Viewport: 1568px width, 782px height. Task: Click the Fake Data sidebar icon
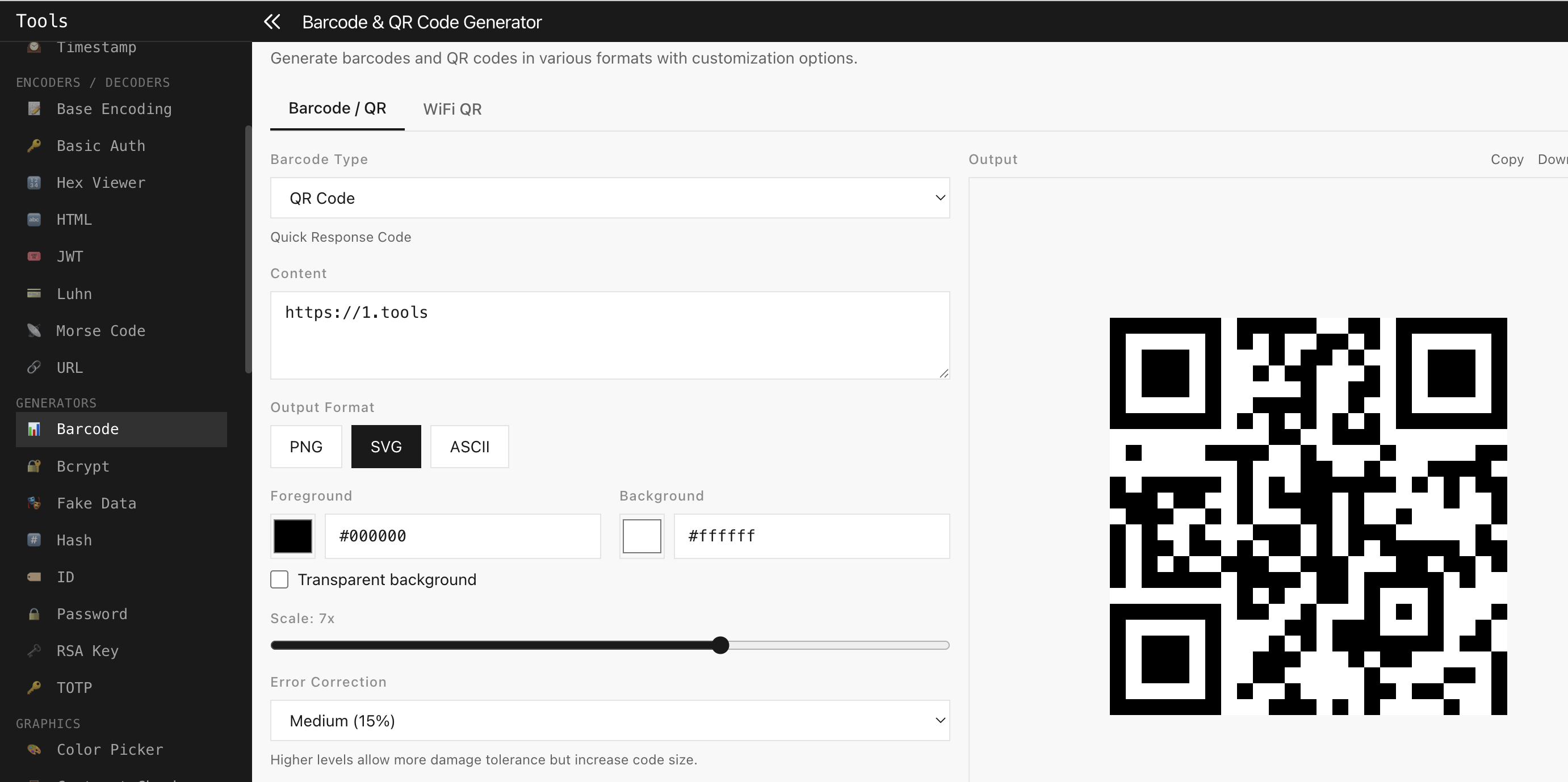coord(34,503)
